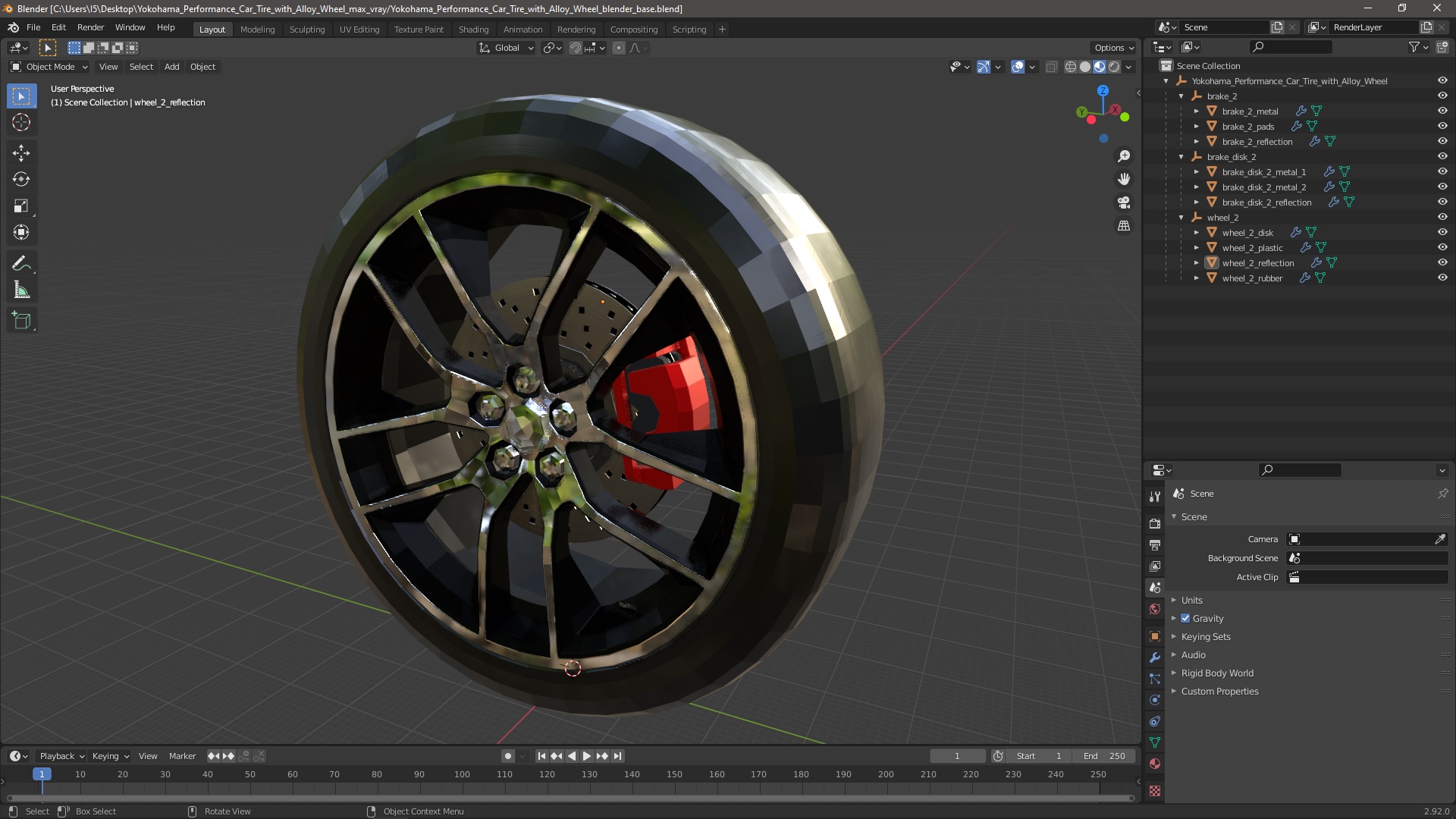
Task: Open the Playback popover
Action: pos(61,756)
